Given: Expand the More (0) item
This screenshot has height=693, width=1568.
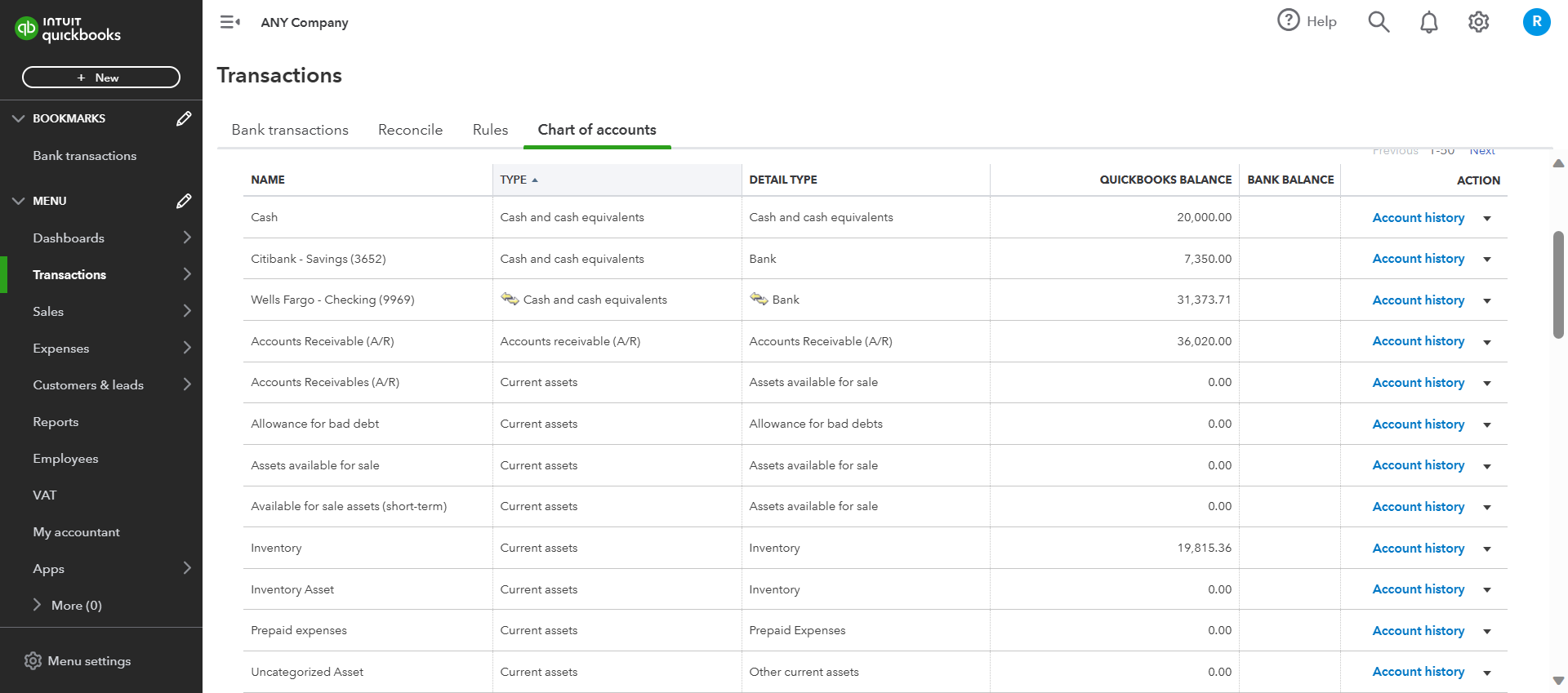Looking at the screenshot, I should [x=37, y=605].
